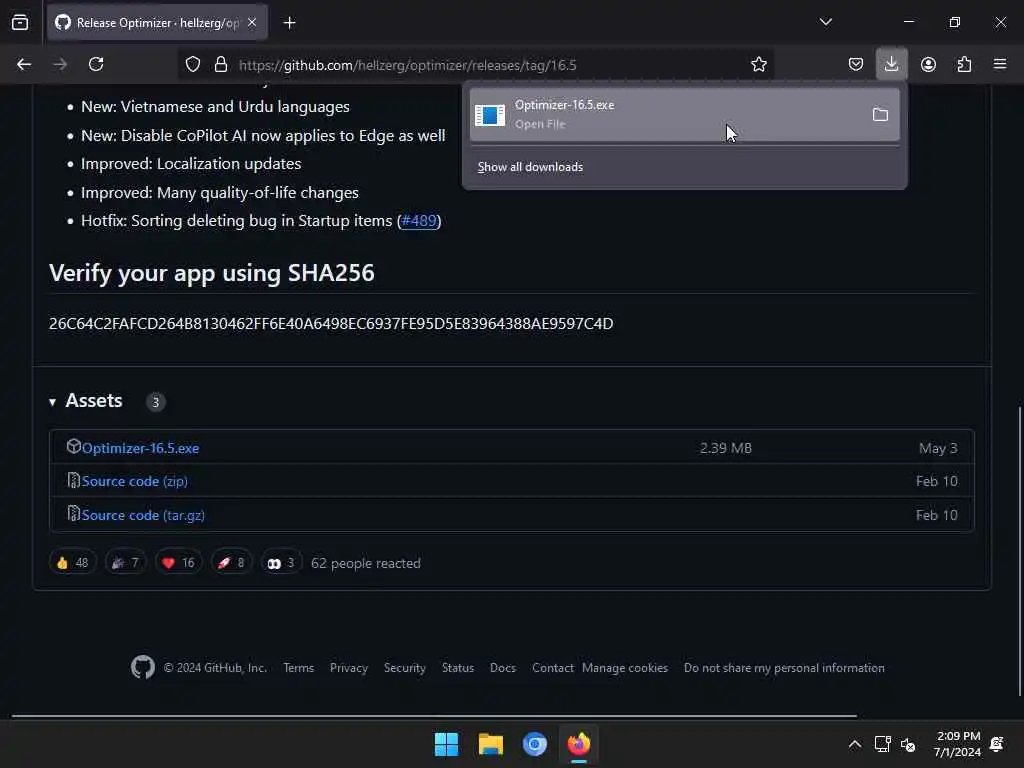Open the extensions puzzle icon
The height and width of the screenshot is (768, 1024).
click(x=964, y=64)
